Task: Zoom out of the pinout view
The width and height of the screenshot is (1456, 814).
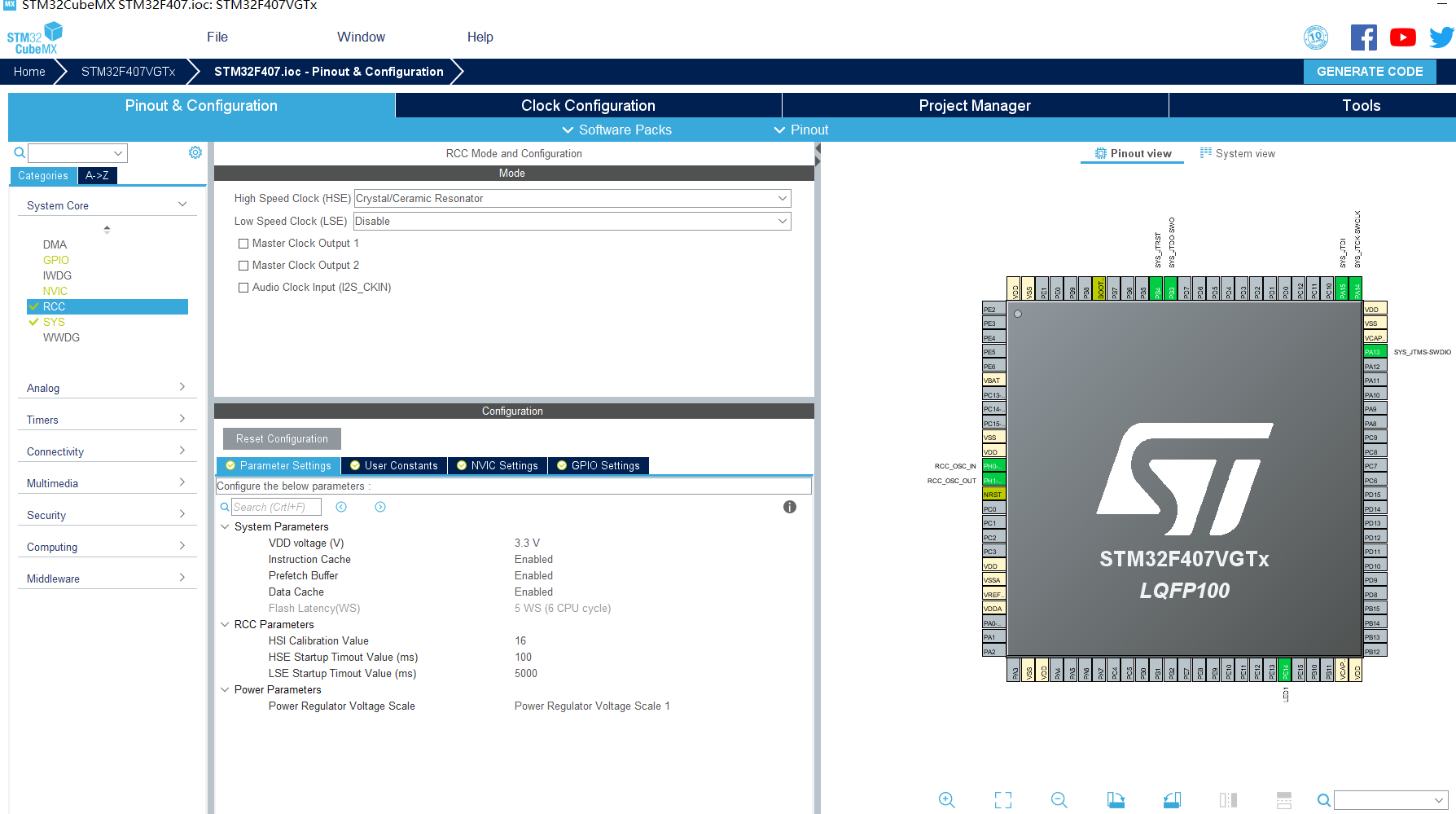Action: pyautogui.click(x=1059, y=799)
